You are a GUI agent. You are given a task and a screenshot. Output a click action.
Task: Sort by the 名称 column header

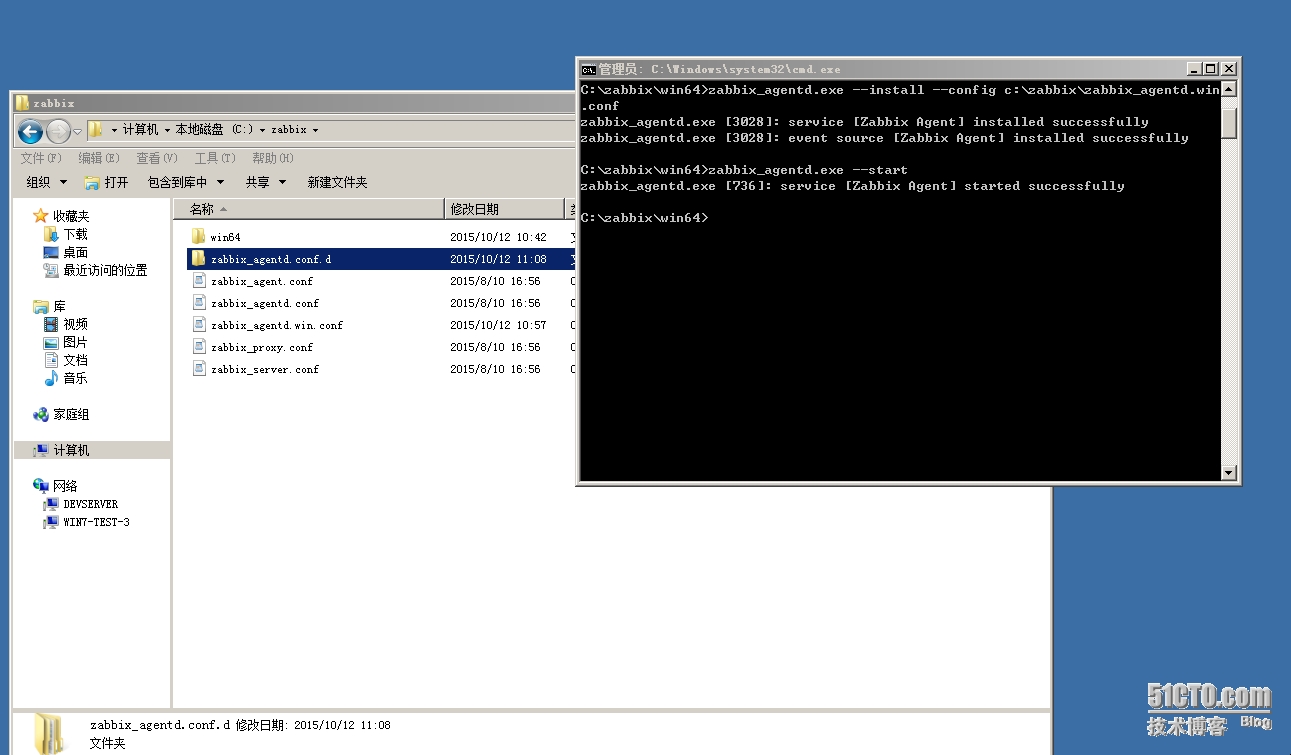308,209
